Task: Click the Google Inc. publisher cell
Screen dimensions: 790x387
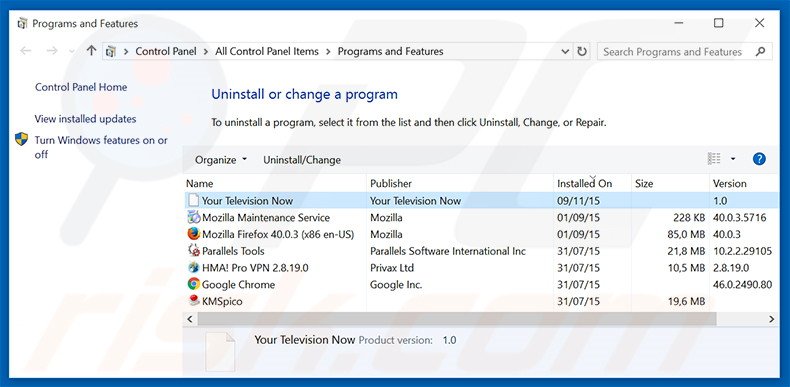Action: pos(396,284)
